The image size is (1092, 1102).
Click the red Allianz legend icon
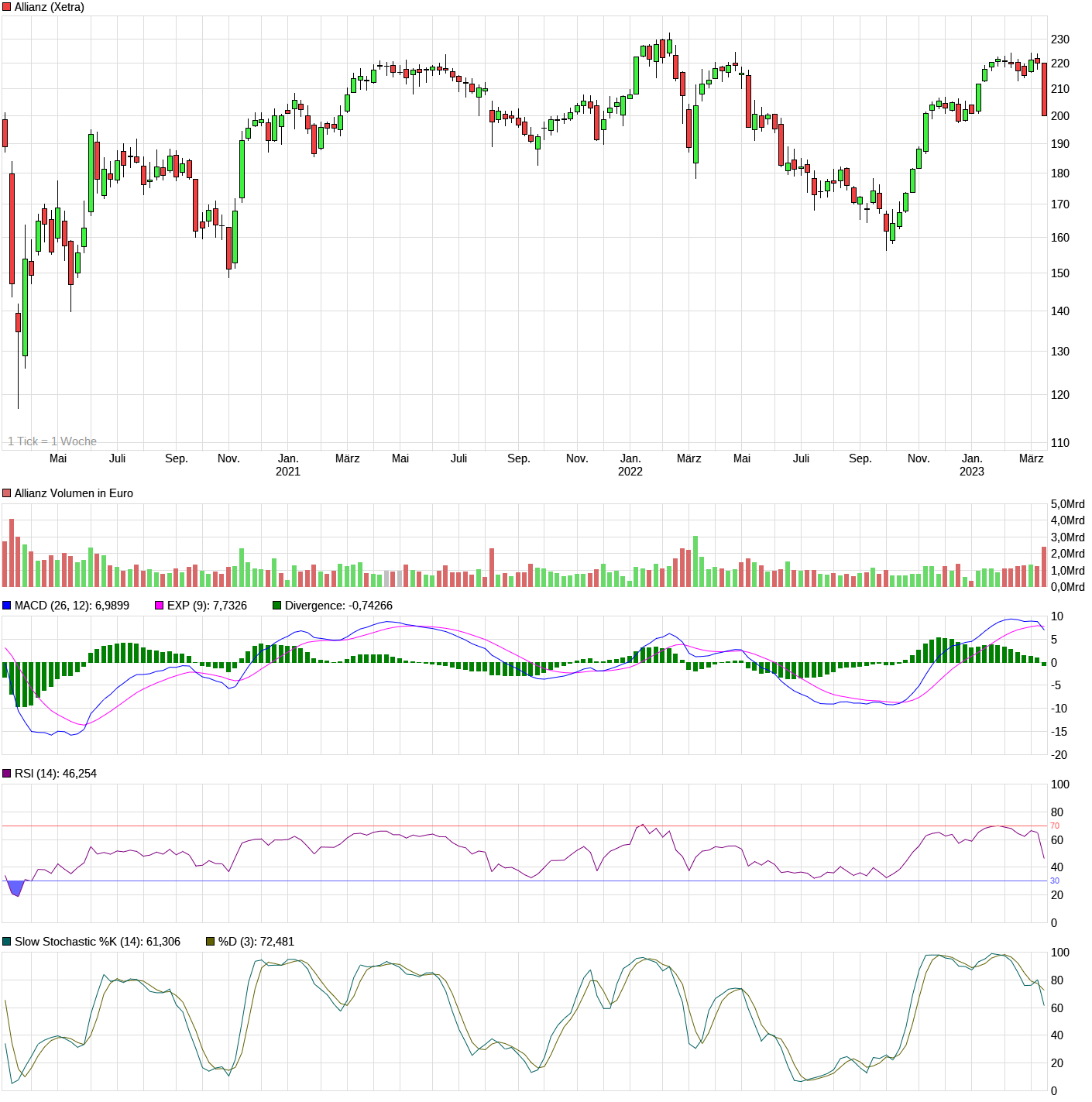8,6
